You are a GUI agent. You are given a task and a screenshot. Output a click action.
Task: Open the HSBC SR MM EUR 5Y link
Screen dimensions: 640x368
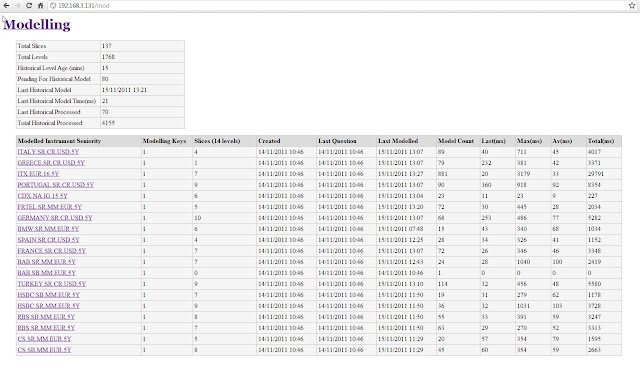click(x=49, y=306)
